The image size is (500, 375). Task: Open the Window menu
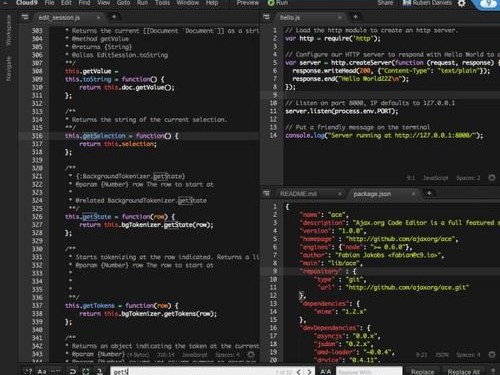188,3
